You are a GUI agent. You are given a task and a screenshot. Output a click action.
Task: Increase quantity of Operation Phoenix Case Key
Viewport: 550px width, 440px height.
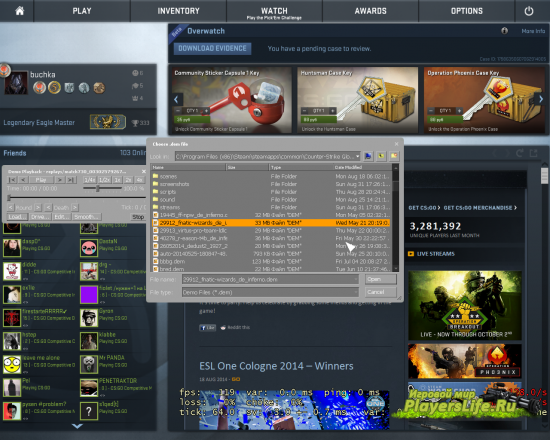(459, 111)
